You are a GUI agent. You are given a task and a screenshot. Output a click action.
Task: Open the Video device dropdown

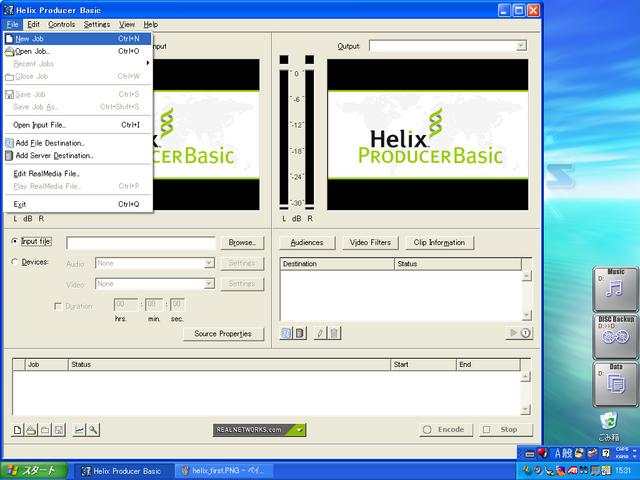tap(209, 284)
